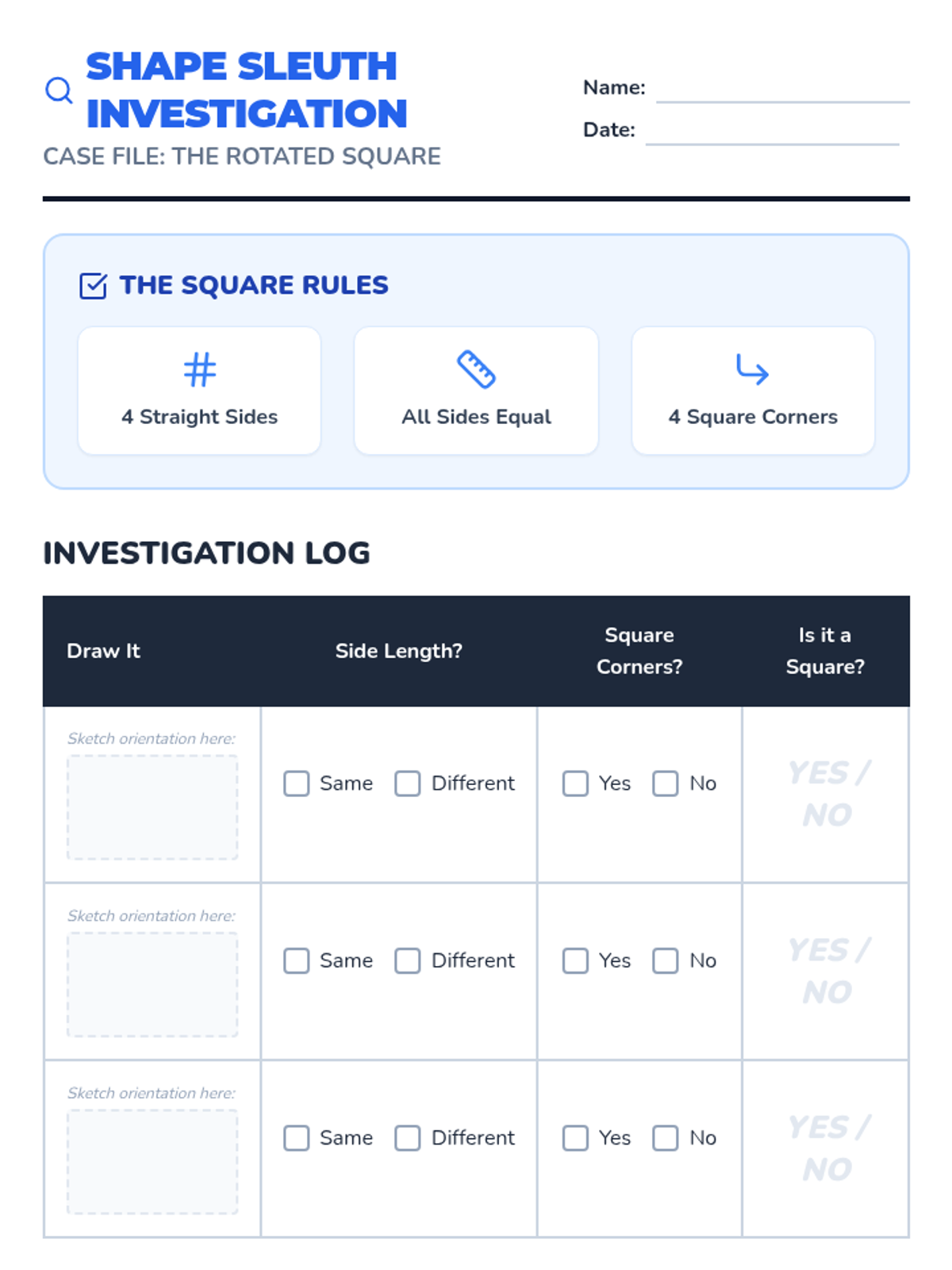Click the first row sketch orientation box
This screenshot has height=1270, width=952.
152,807
